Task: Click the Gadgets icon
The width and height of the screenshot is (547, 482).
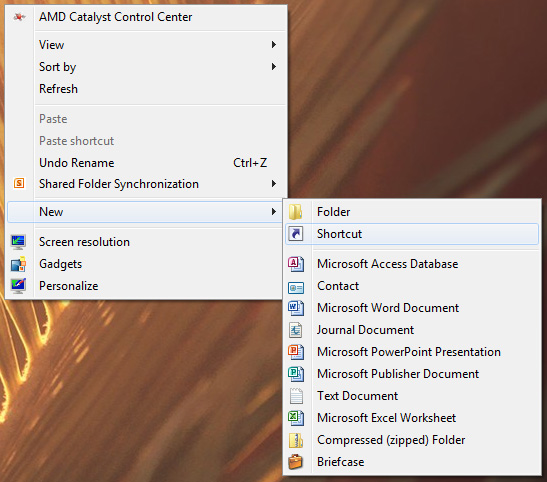Action: tap(18, 264)
